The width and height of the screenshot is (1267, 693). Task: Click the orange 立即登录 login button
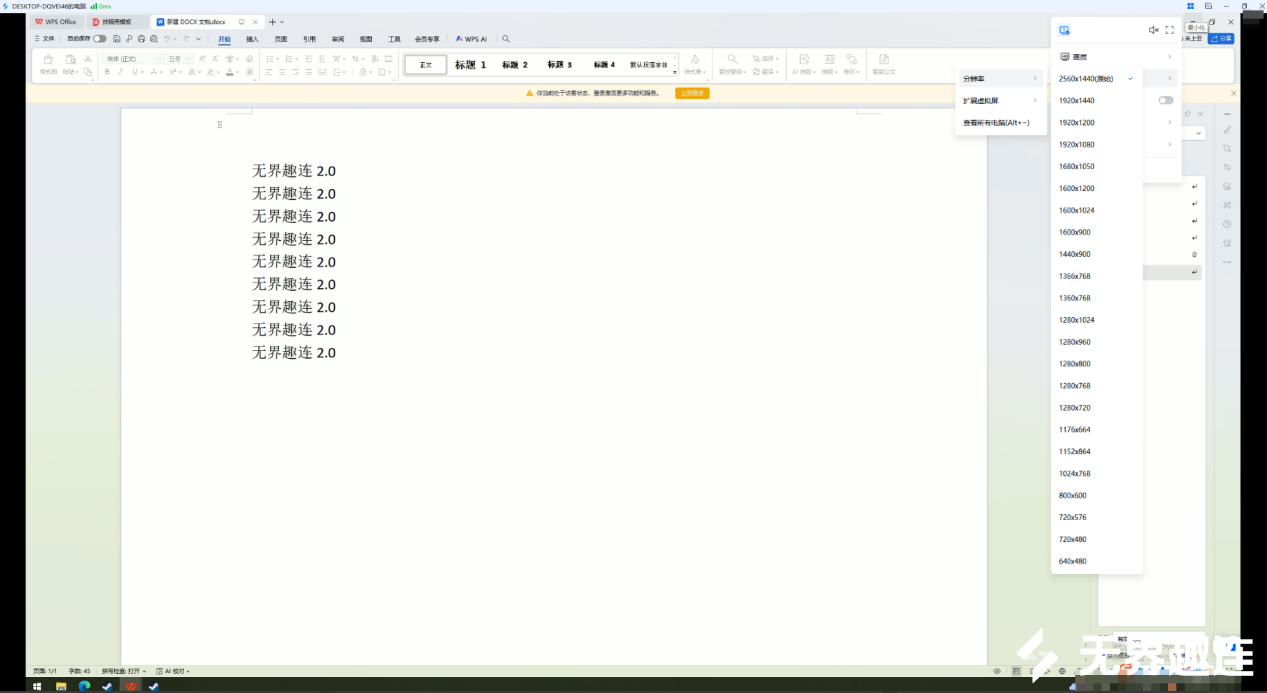point(692,93)
